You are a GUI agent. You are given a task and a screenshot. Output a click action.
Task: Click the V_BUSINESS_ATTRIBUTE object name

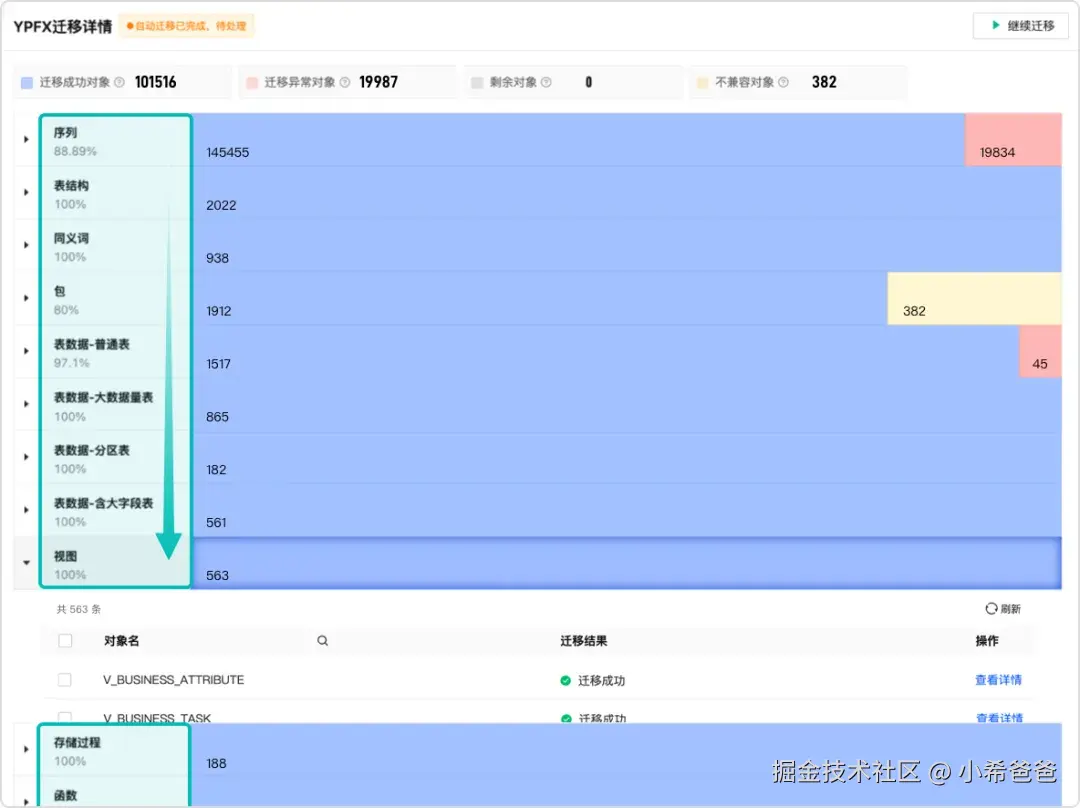click(174, 680)
